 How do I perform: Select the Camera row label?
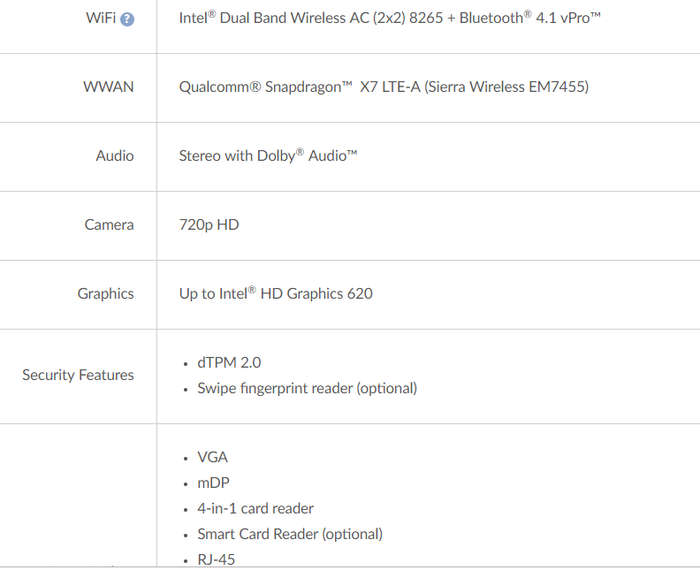(x=109, y=225)
